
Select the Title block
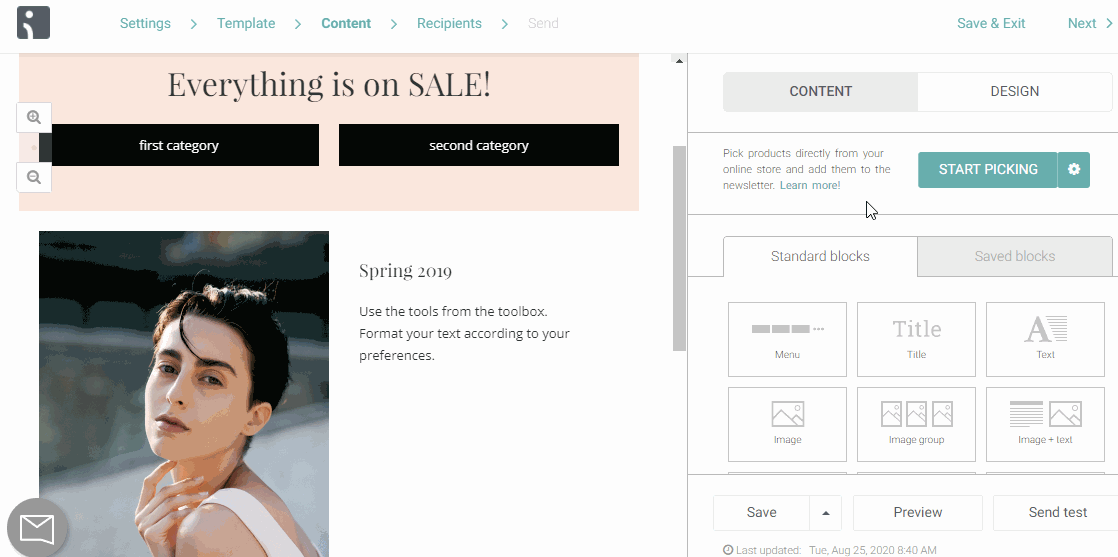916,339
